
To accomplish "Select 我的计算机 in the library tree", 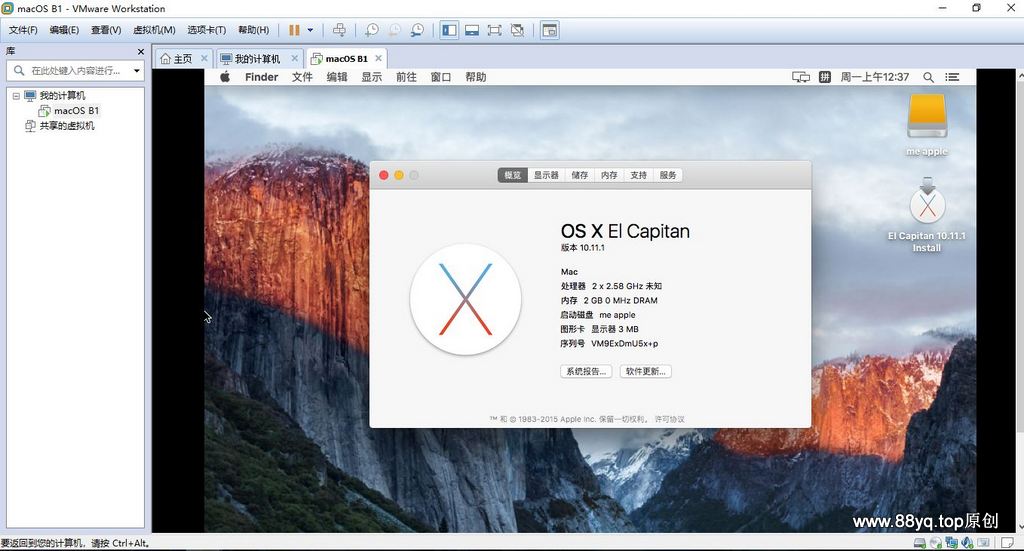I will [x=63, y=96].
